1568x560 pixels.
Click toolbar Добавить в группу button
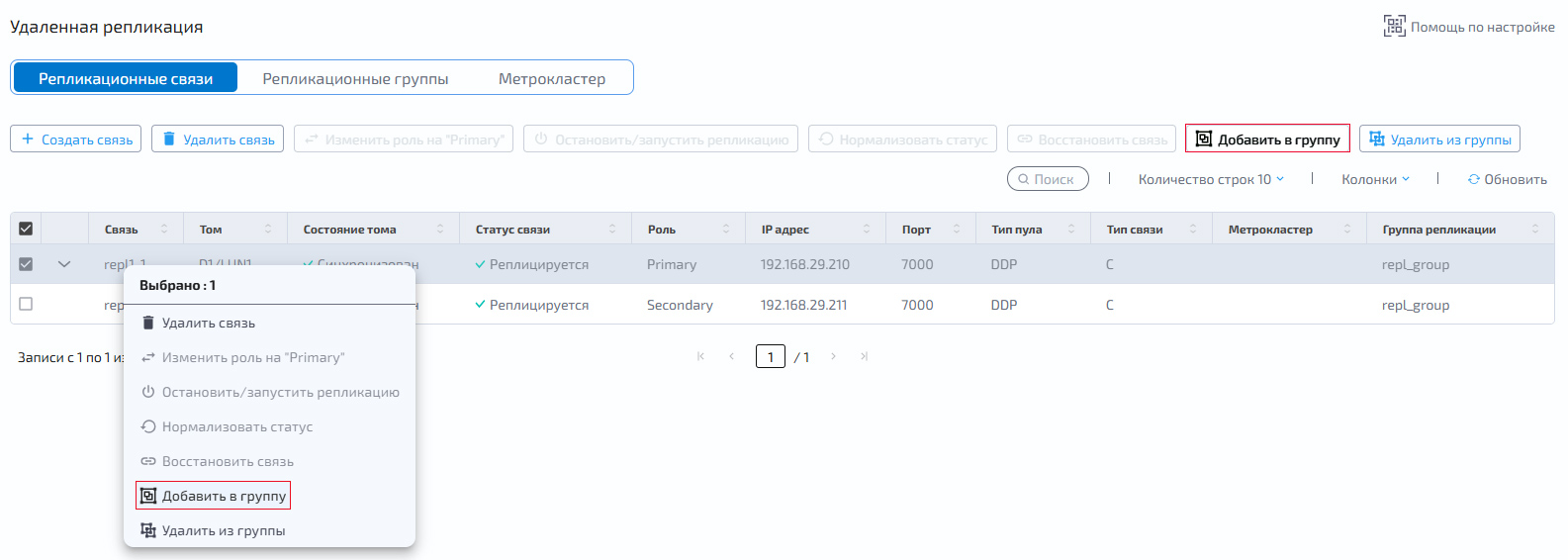(1267, 140)
